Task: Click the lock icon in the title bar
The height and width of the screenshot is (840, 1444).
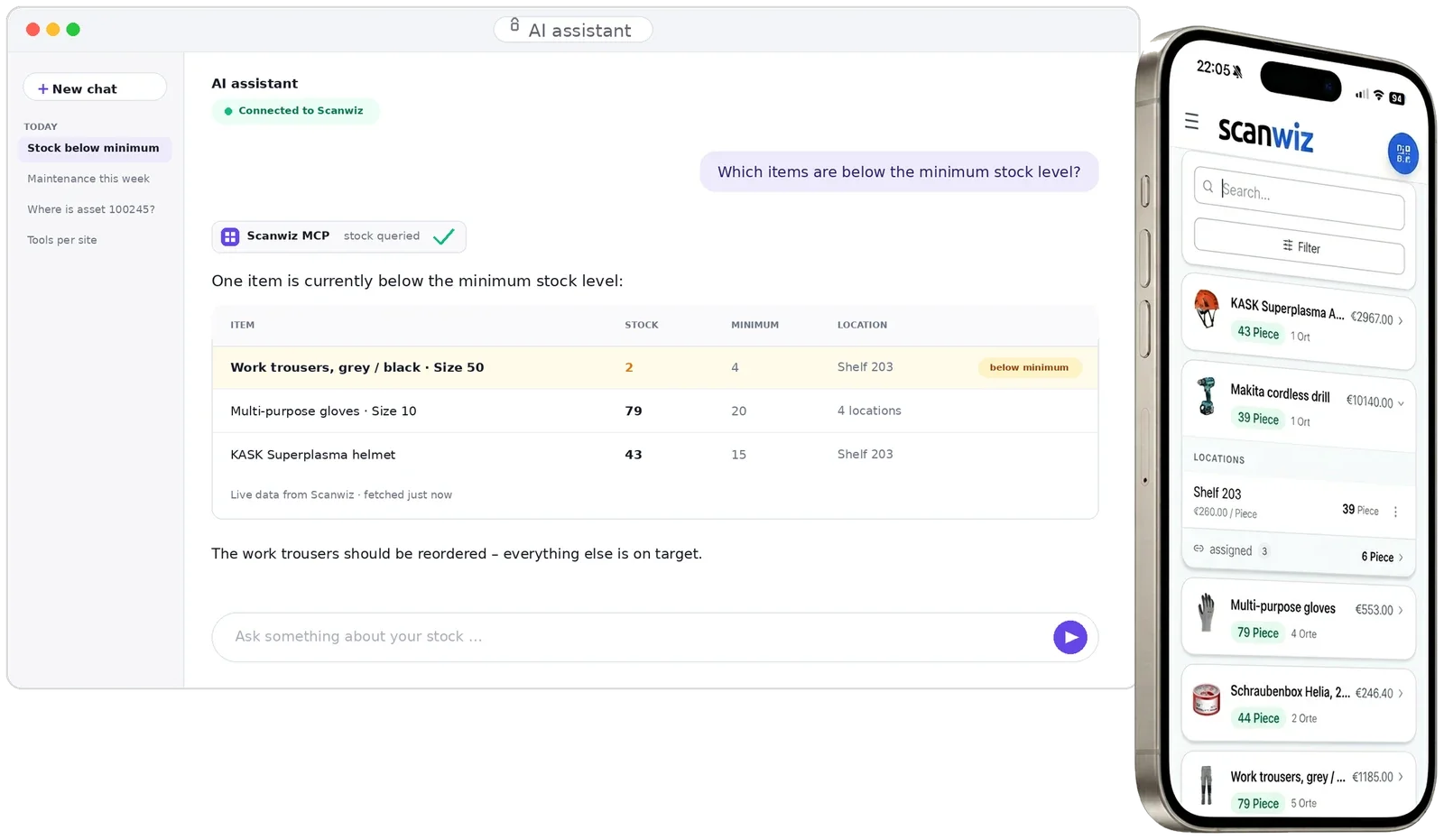Action: tap(514, 25)
